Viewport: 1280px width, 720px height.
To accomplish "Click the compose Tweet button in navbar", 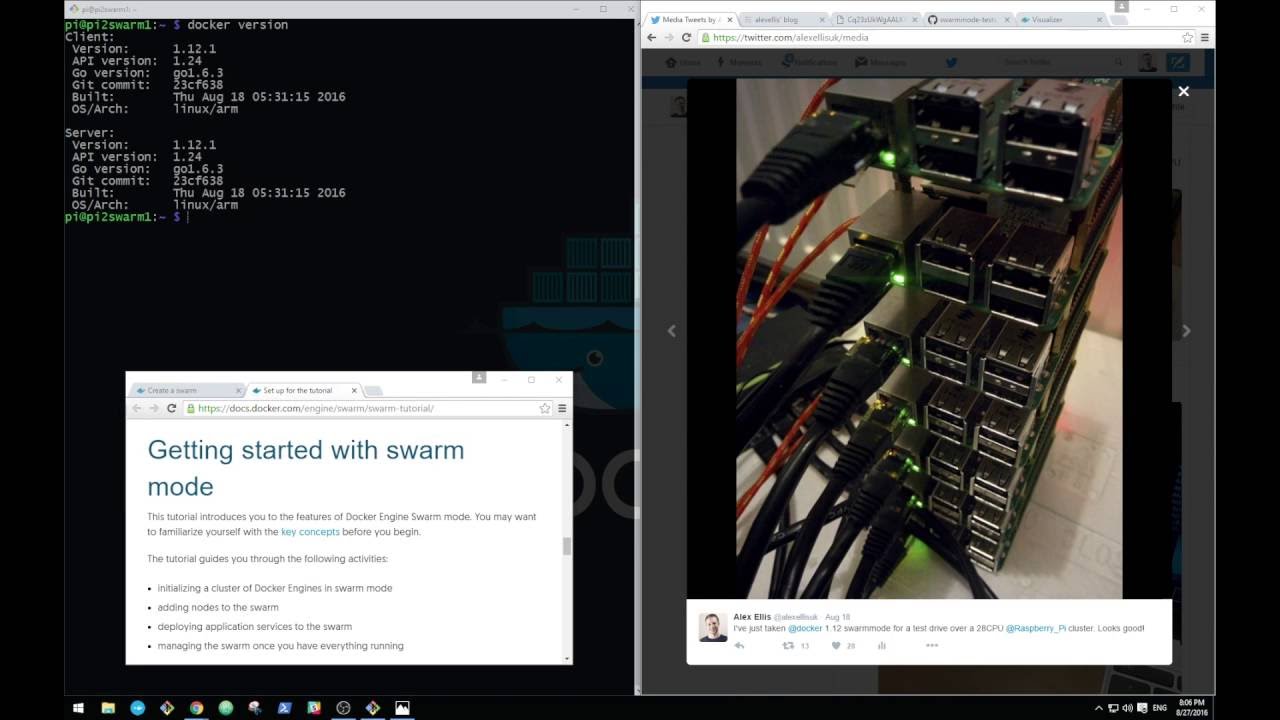I will [x=1179, y=62].
